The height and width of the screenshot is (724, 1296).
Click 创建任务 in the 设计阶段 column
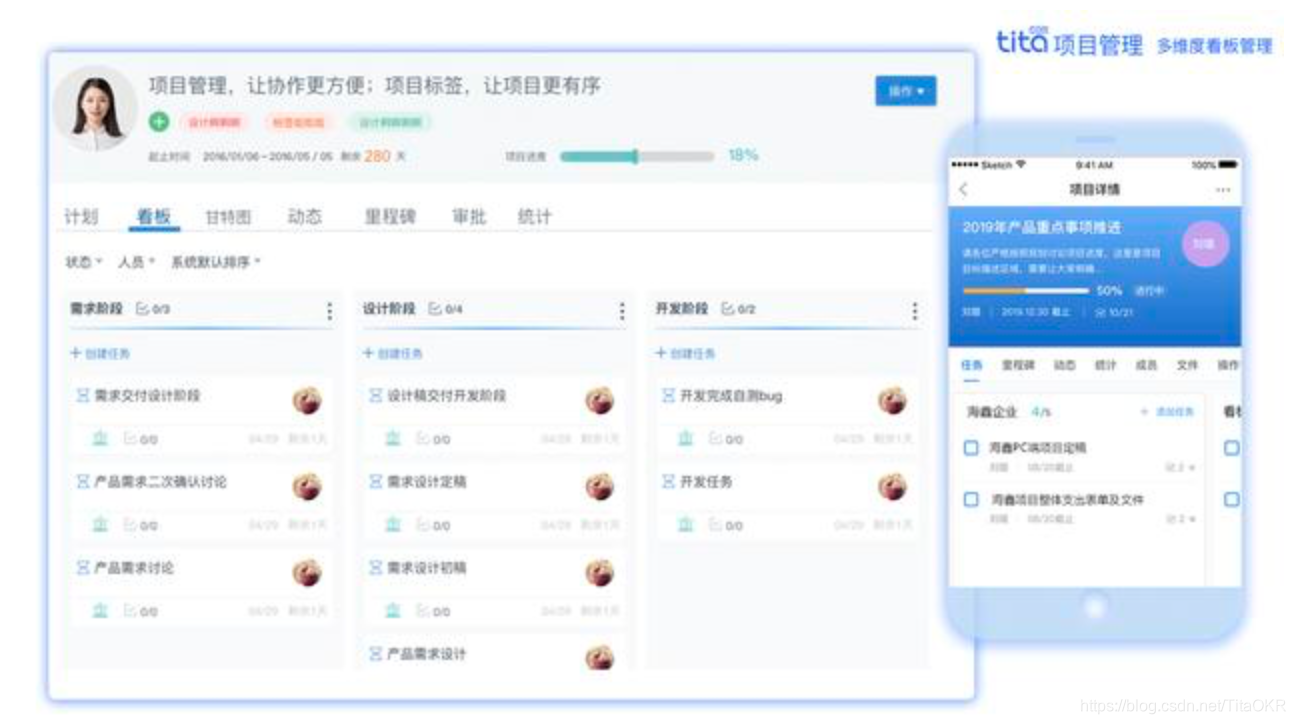[x=393, y=353]
